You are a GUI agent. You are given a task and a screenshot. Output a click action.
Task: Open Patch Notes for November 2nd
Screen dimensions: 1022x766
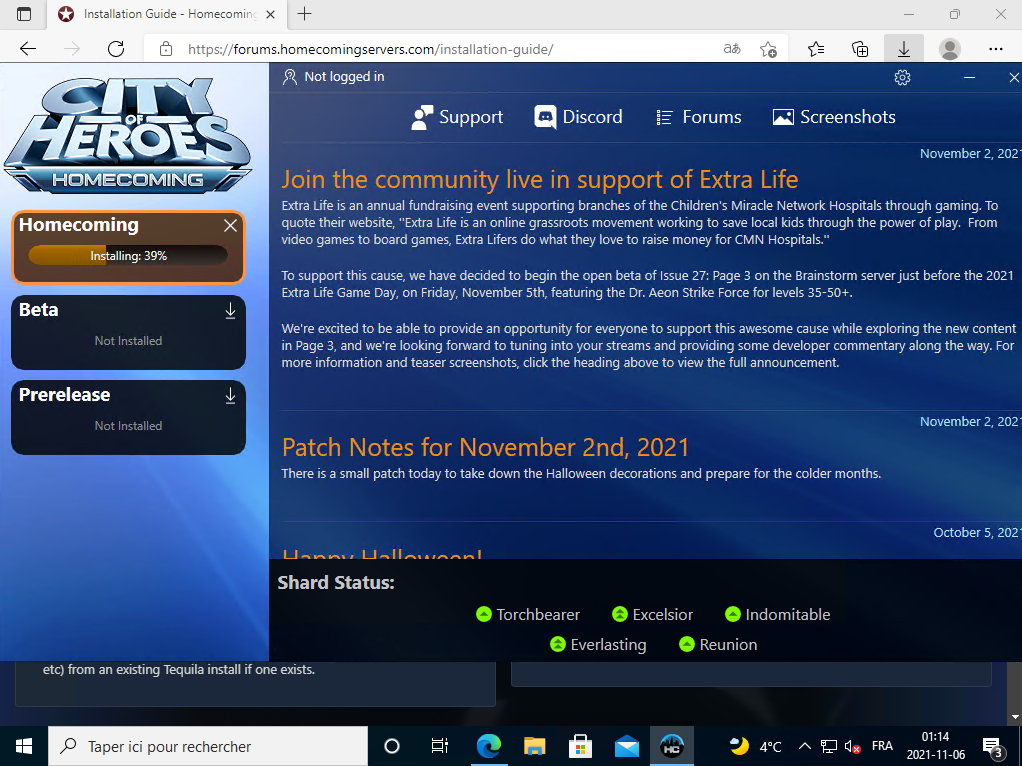coord(485,447)
